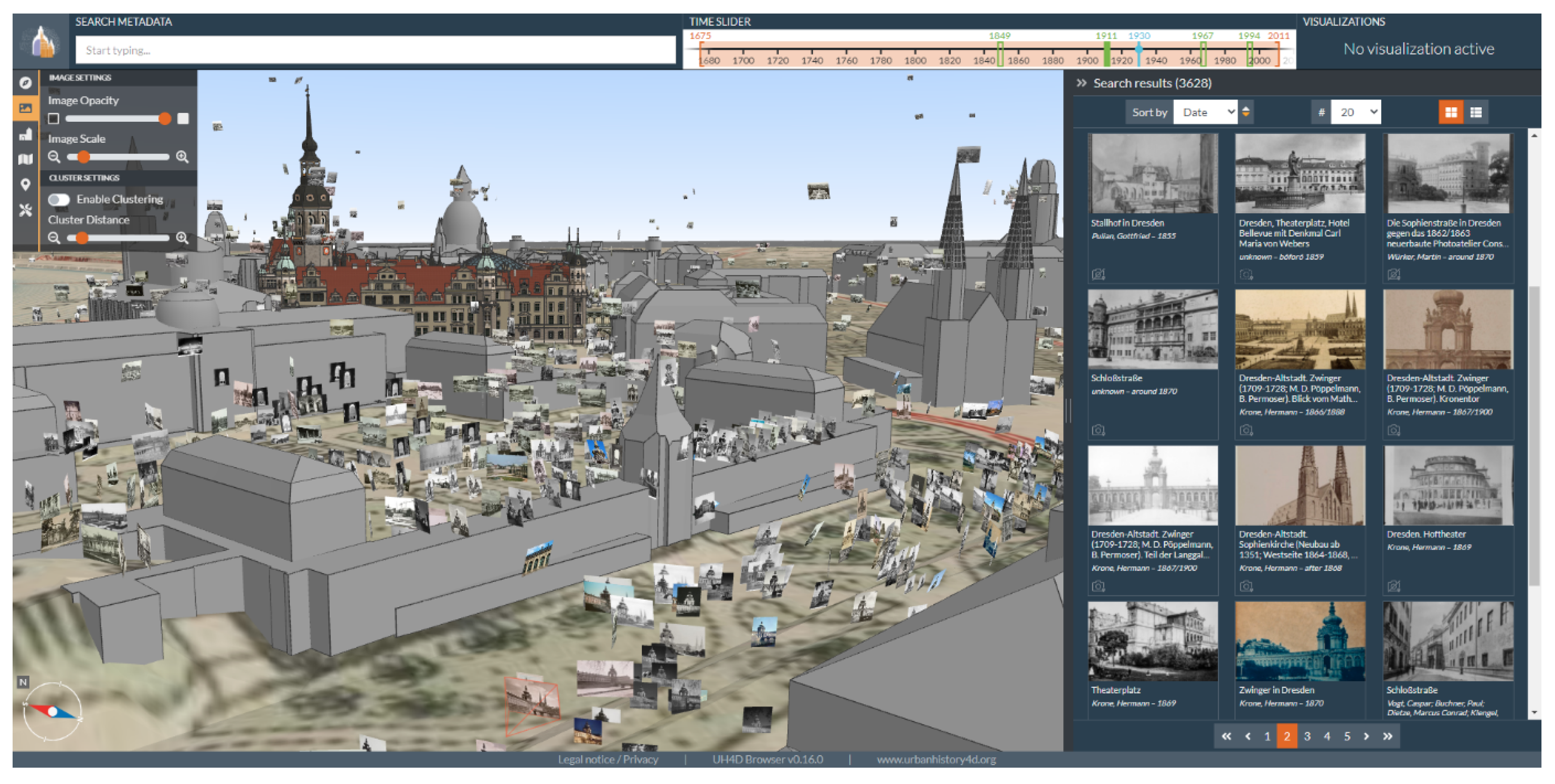Go to next results page
Image resolution: width=1555 pixels, height=784 pixels.
pos(1367,736)
